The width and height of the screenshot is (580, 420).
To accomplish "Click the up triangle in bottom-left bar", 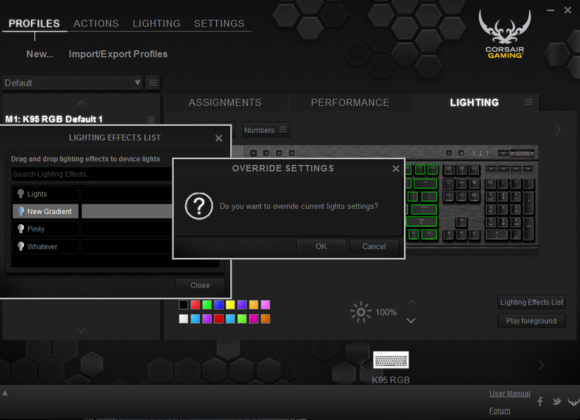I will (5, 393).
